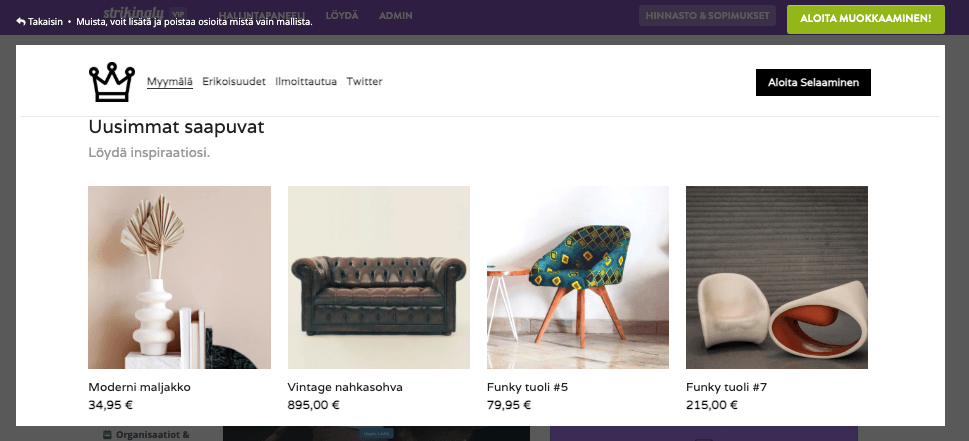Click the Löydä item in top bar
Viewport: 969px width, 441px height.
click(x=342, y=16)
